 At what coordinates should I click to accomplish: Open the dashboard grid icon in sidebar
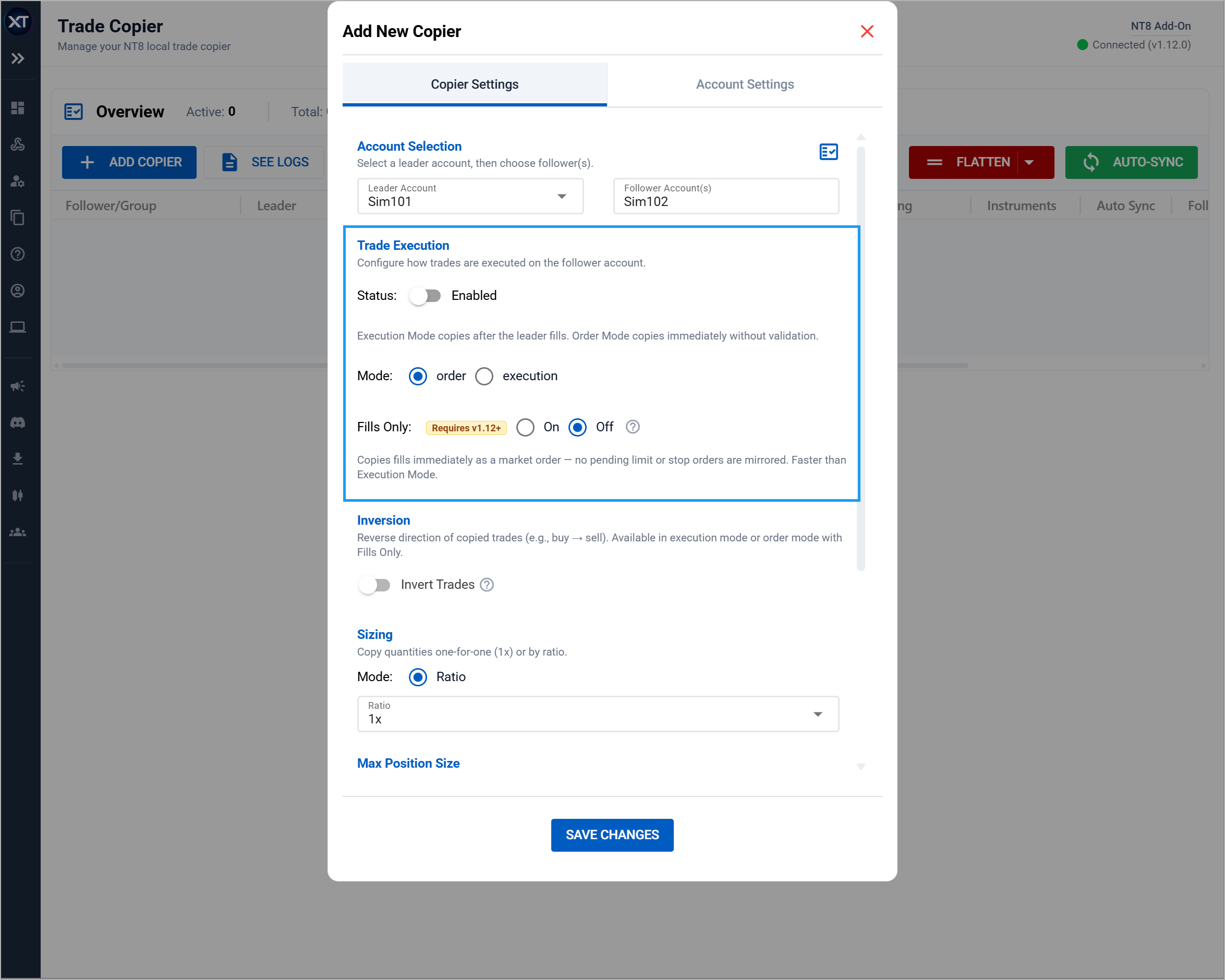(x=18, y=107)
